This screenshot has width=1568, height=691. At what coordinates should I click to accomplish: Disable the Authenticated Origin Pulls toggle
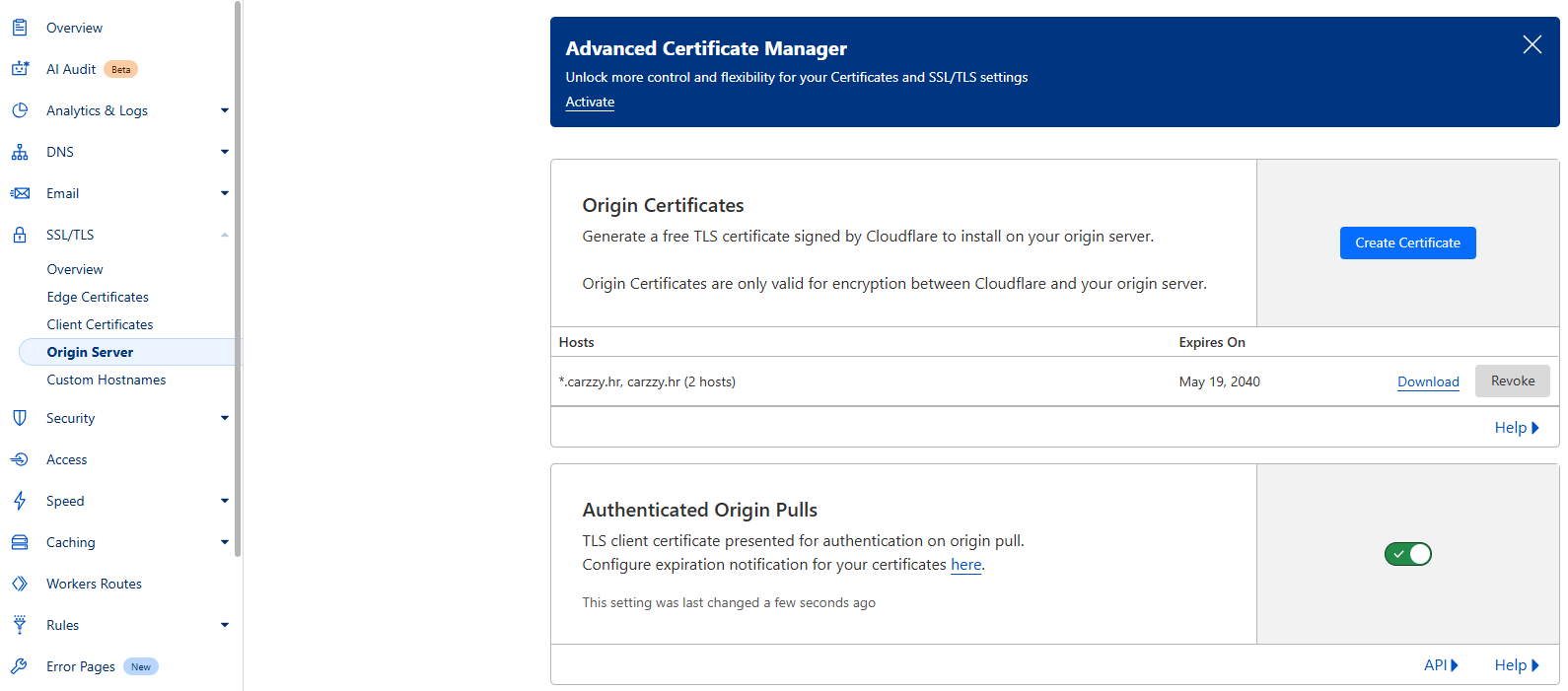click(x=1407, y=554)
